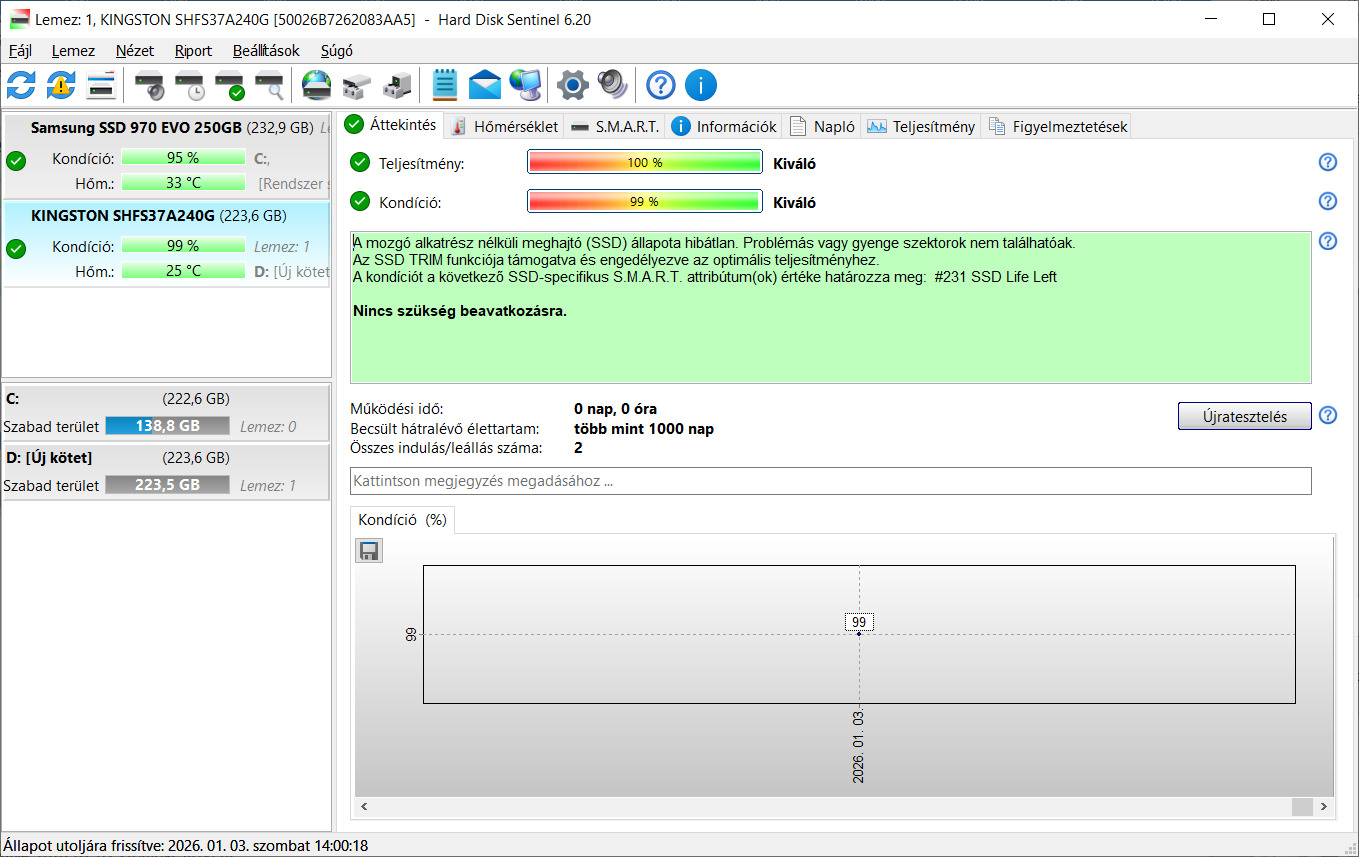Click the gray drive icon before the notepad
This screenshot has height=857, width=1359.
(397, 86)
